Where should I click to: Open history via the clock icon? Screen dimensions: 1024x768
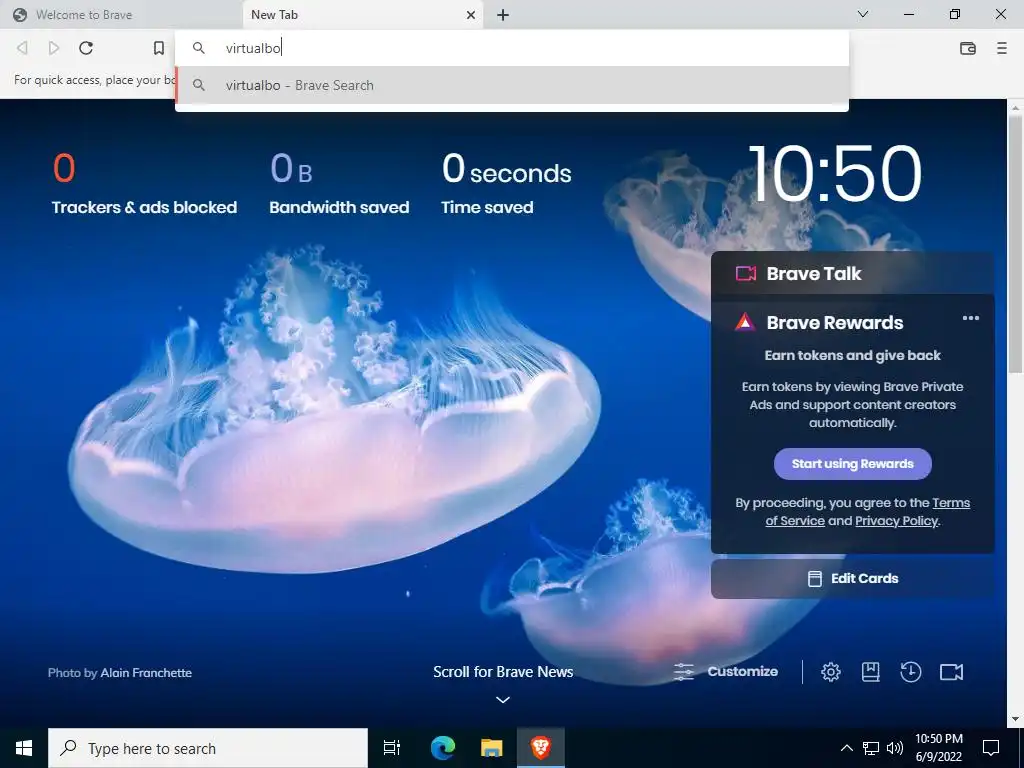coord(910,671)
